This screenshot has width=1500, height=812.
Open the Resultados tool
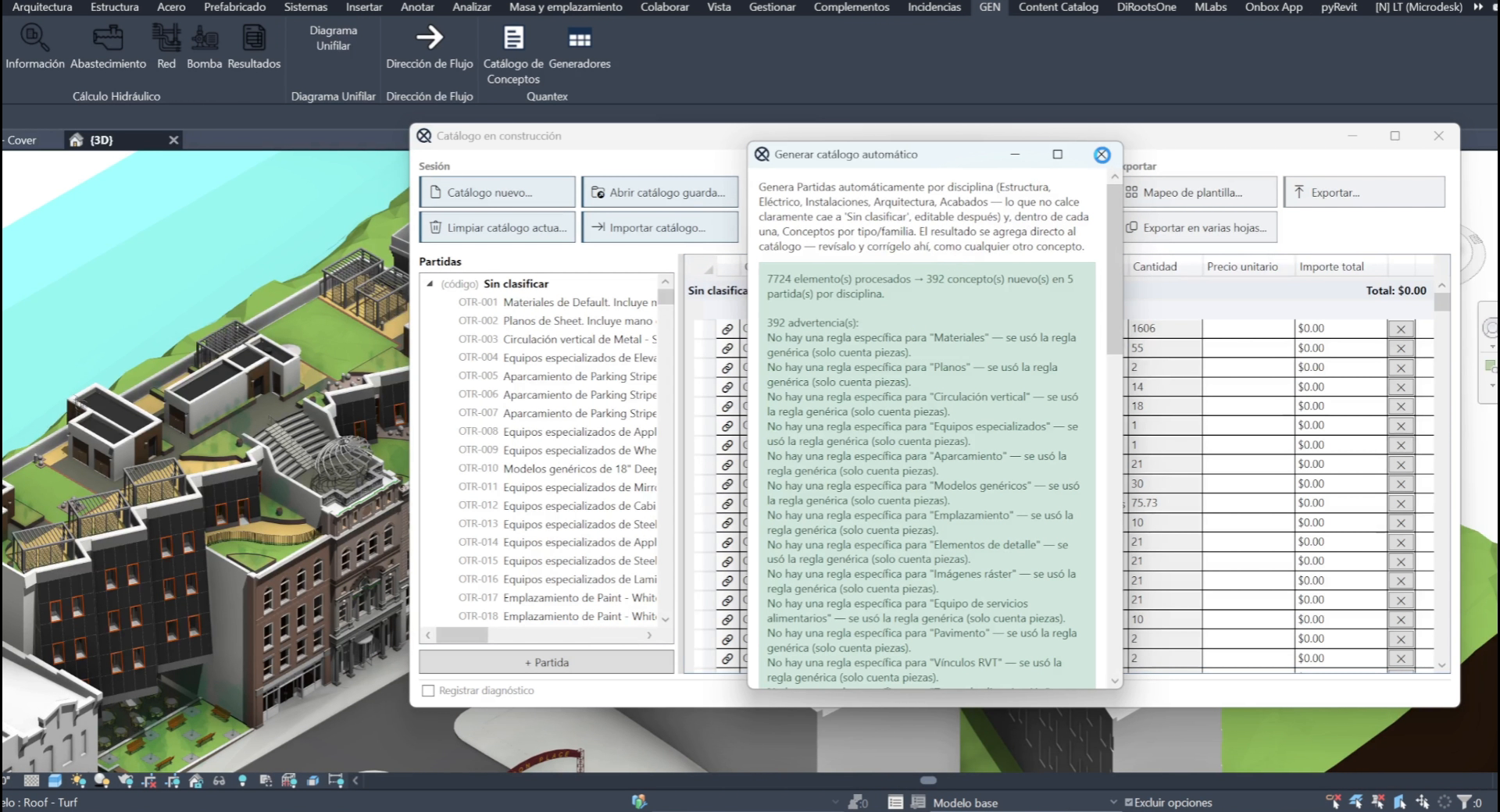[254, 47]
